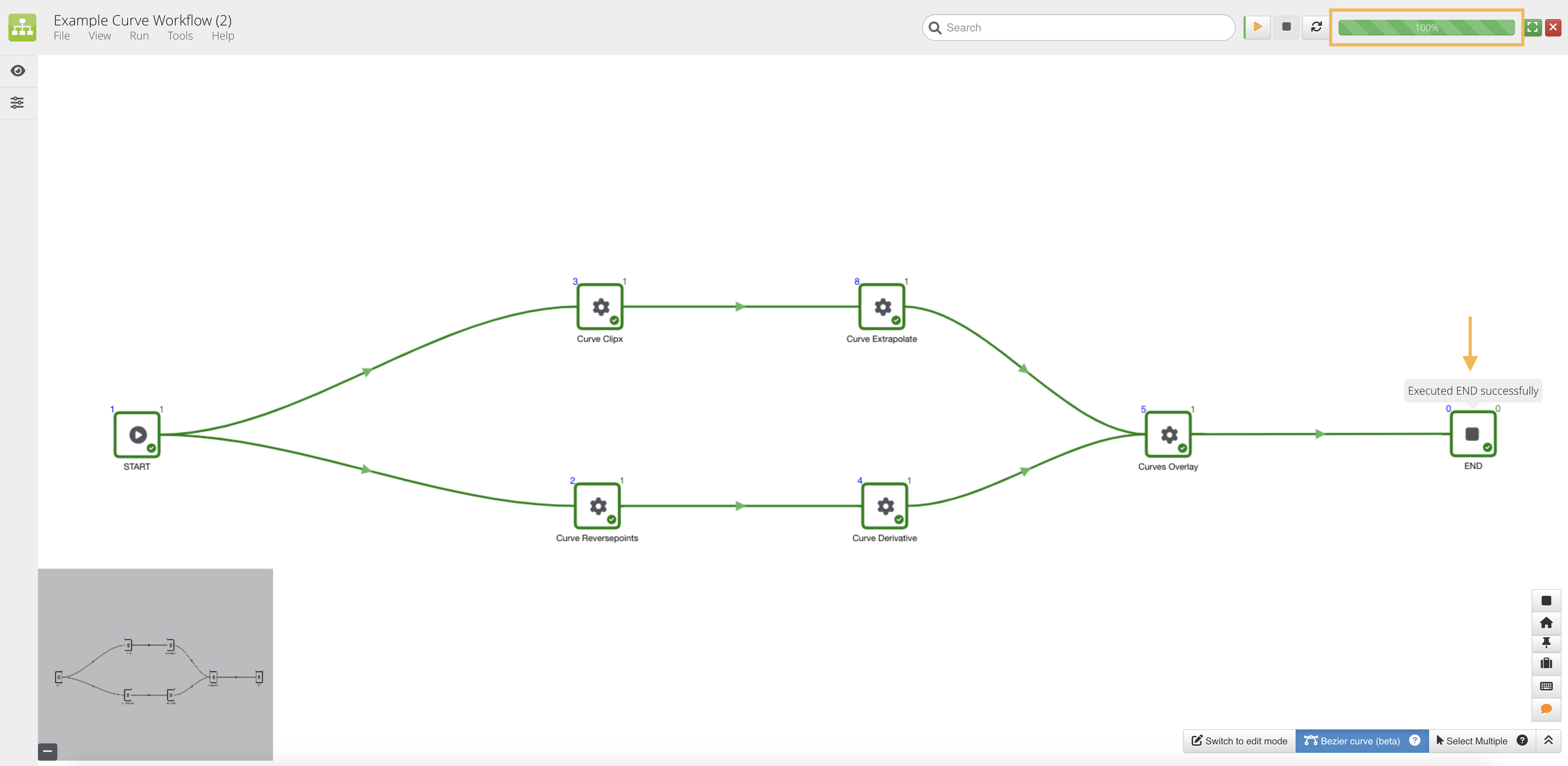Screen dimensions: 1568x766
Task: Click the pin icon in side toolbar
Action: [1546, 643]
